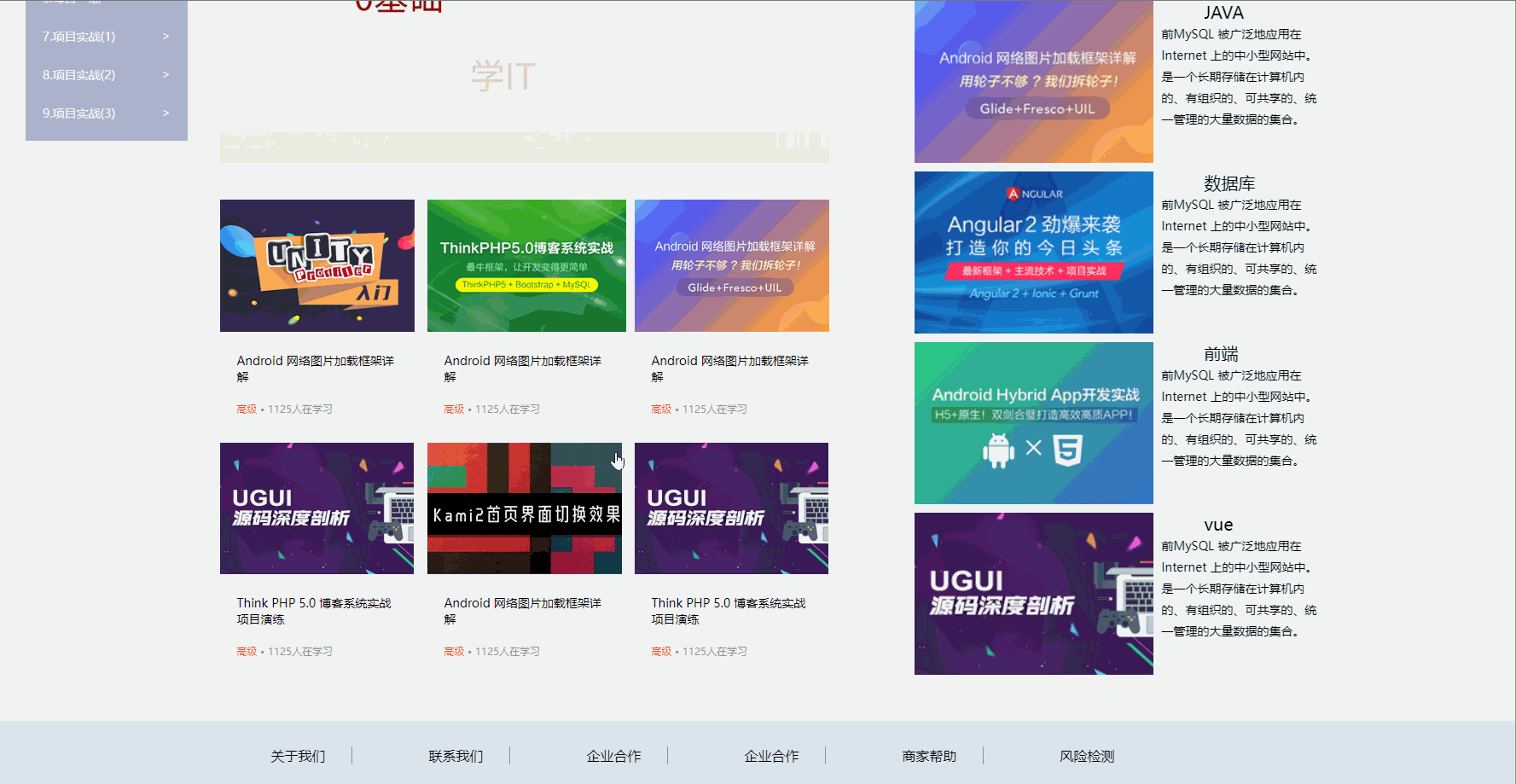This screenshot has height=784, width=1516.
Task: Click the 高级 tag under the Unity card
Action: pos(247,409)
